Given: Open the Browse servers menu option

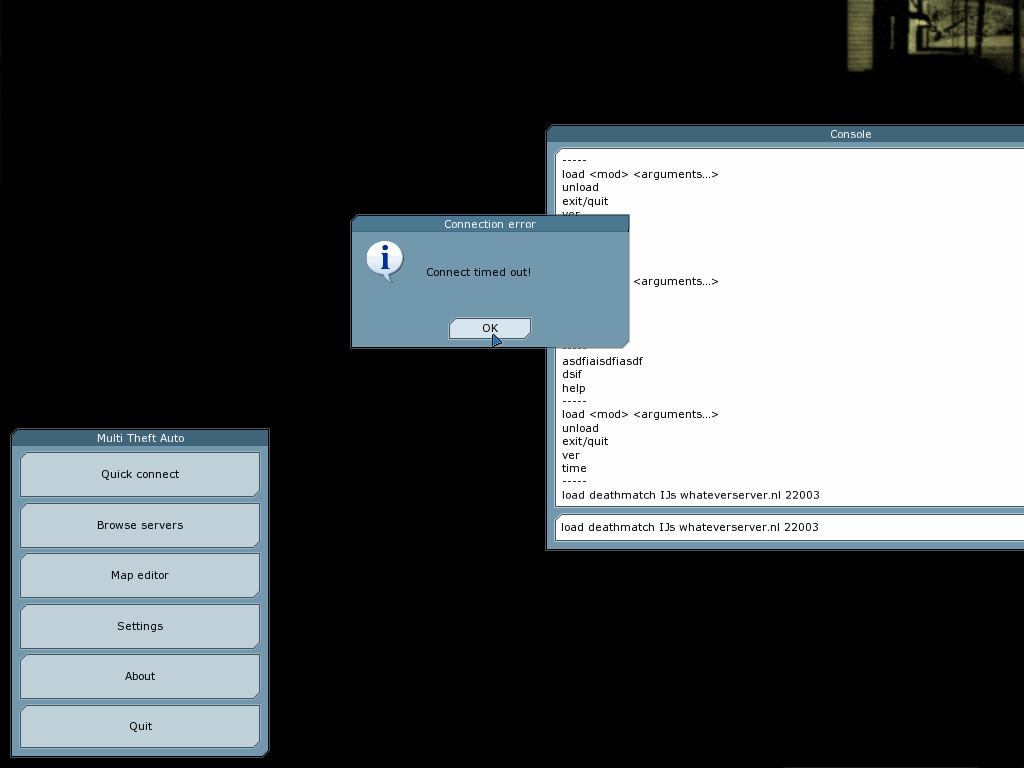Looking at the screenshot, I should 140,525.
